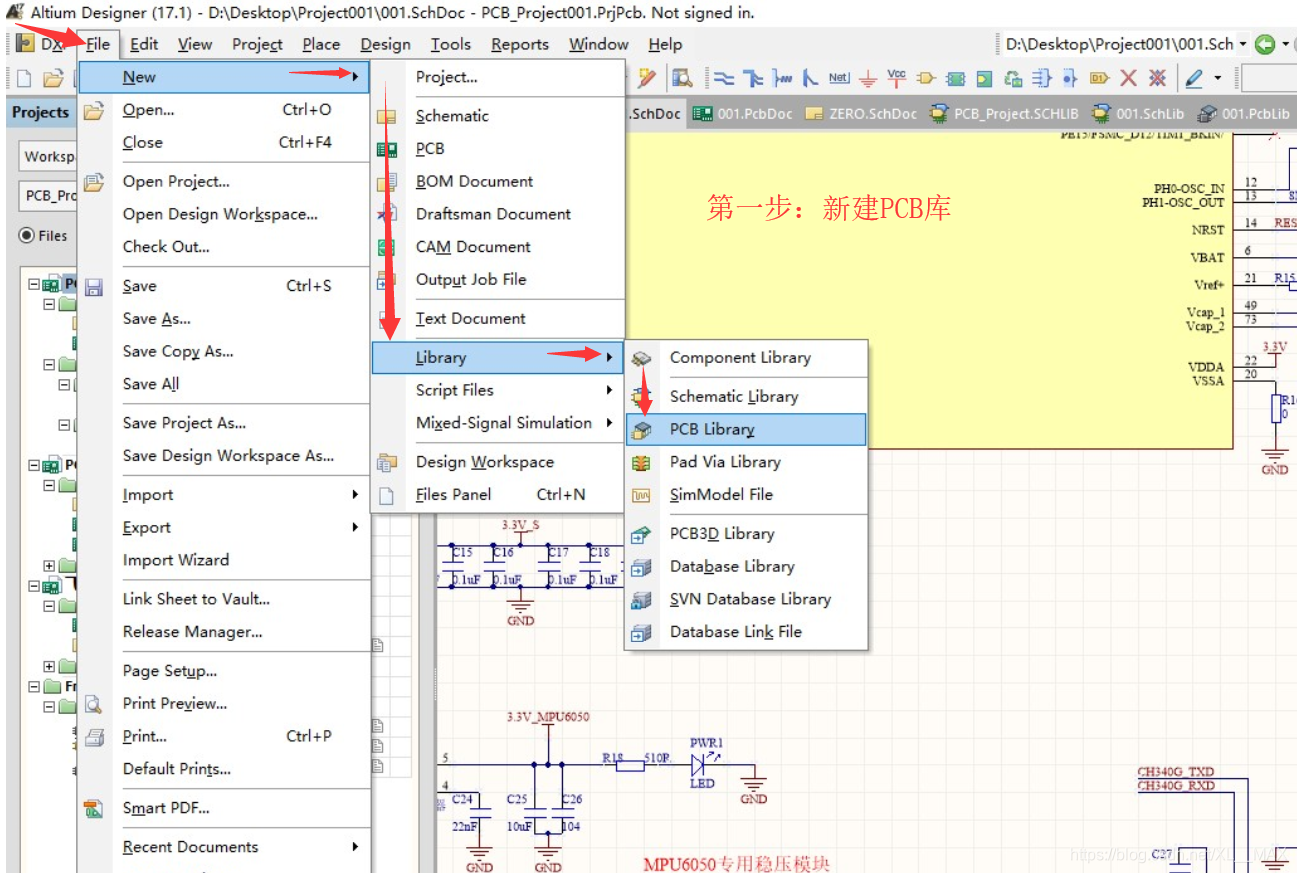Switch to the 001.PcbLib tab

(x=1245, y=113)
